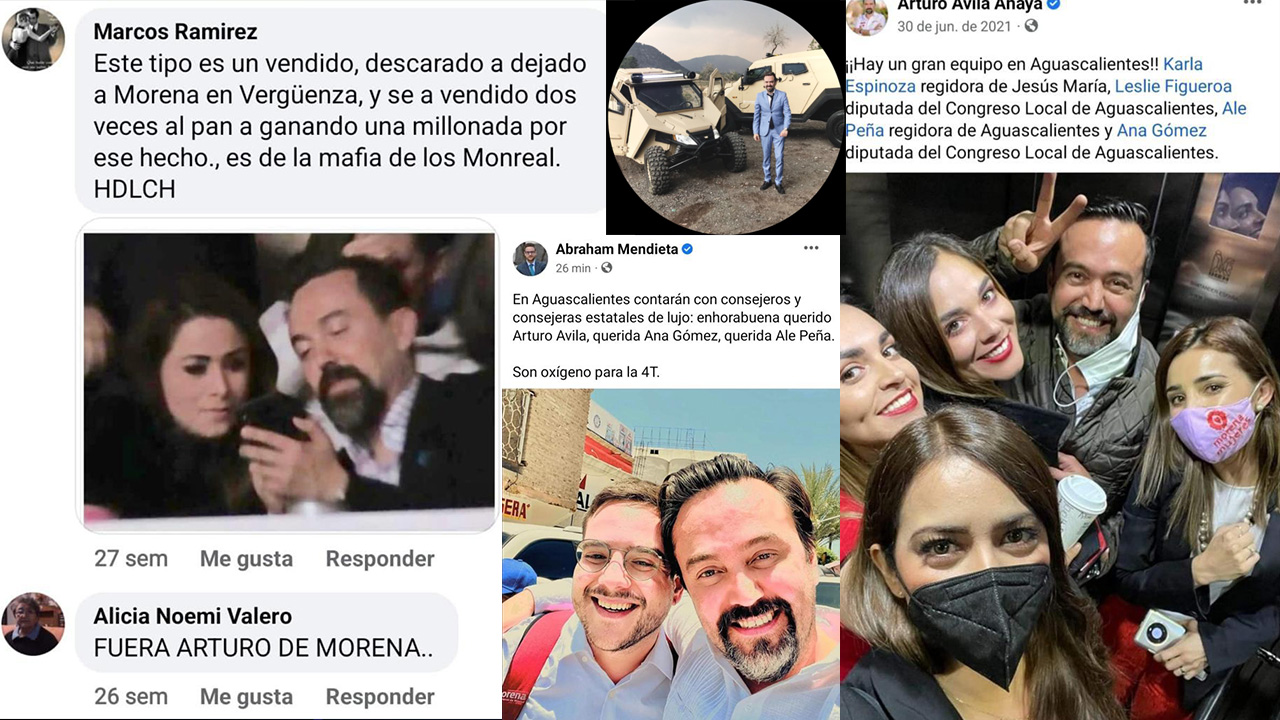Like Marcos Ramirez's comment with Me gusta

pyautogui.click(x=246, y=559)
